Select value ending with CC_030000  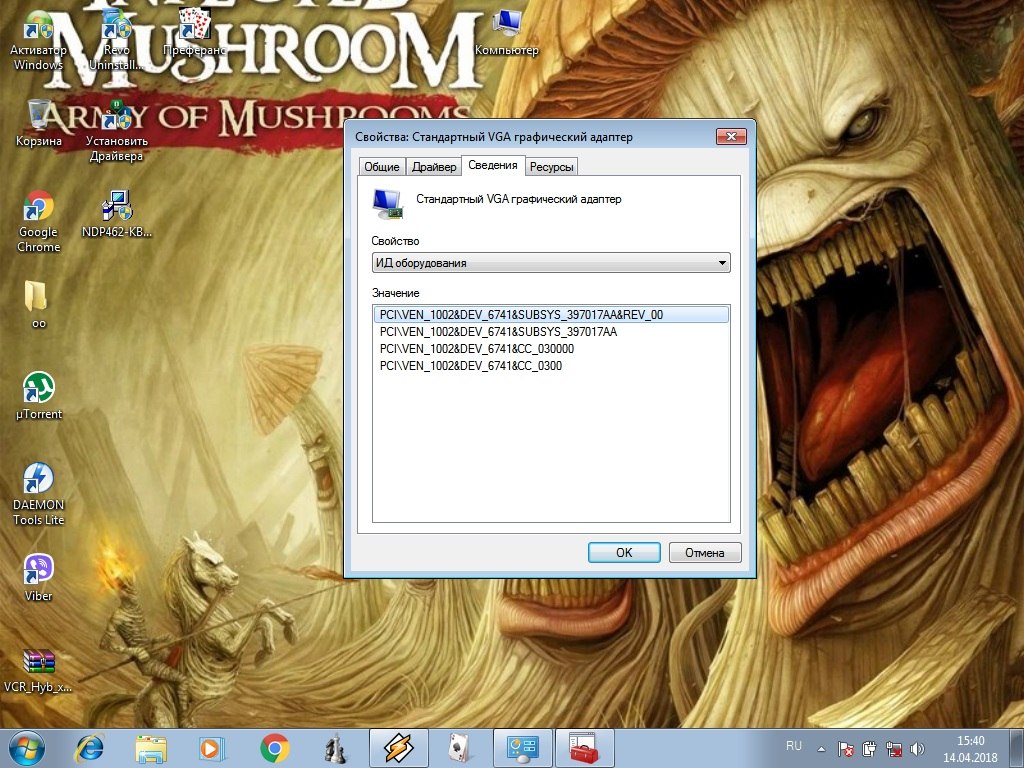pyautogui.click(x=477, y=349)
